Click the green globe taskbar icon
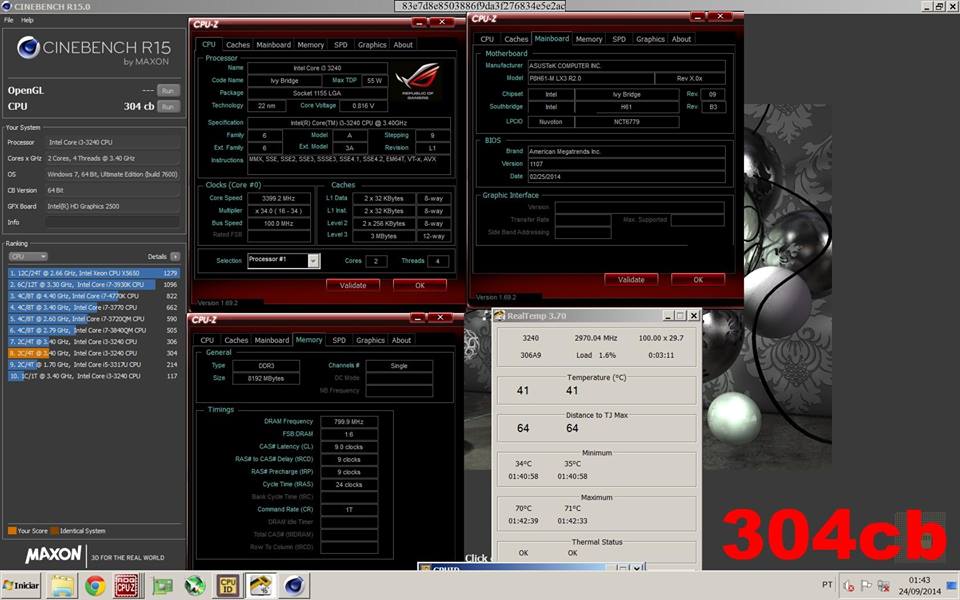The height and width of the screenshot is (600, 960). point(195,586)
